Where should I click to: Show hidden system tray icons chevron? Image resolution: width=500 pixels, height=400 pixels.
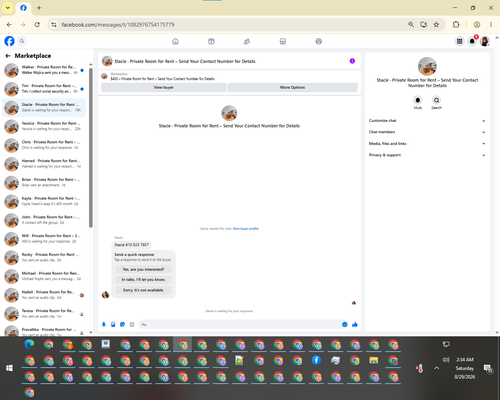437,368
